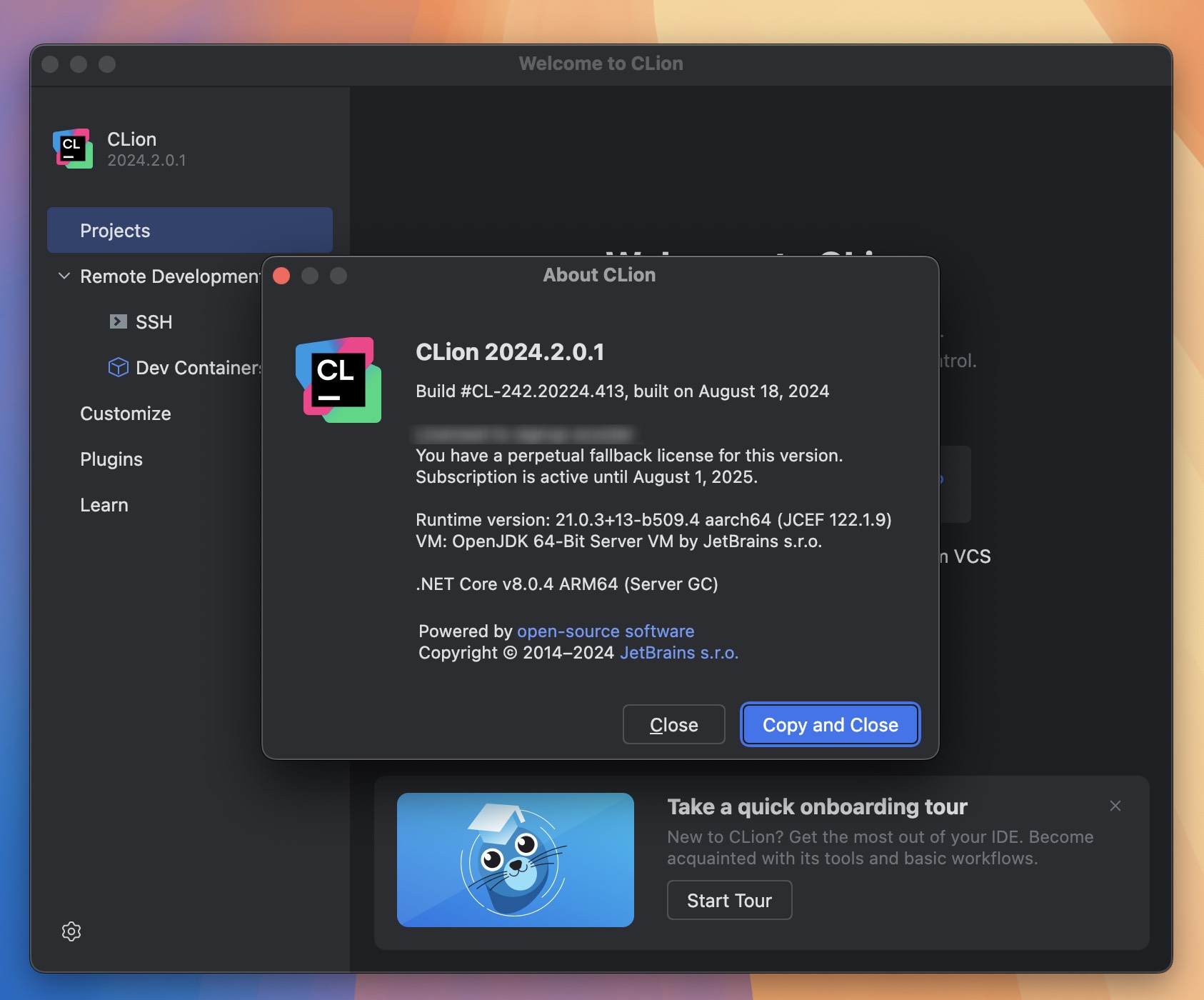This screenshot has width=1204, height=1000.
Task: Click the 'Take a quick onboarding tour' heading
Action: click(x=817, y=806)
